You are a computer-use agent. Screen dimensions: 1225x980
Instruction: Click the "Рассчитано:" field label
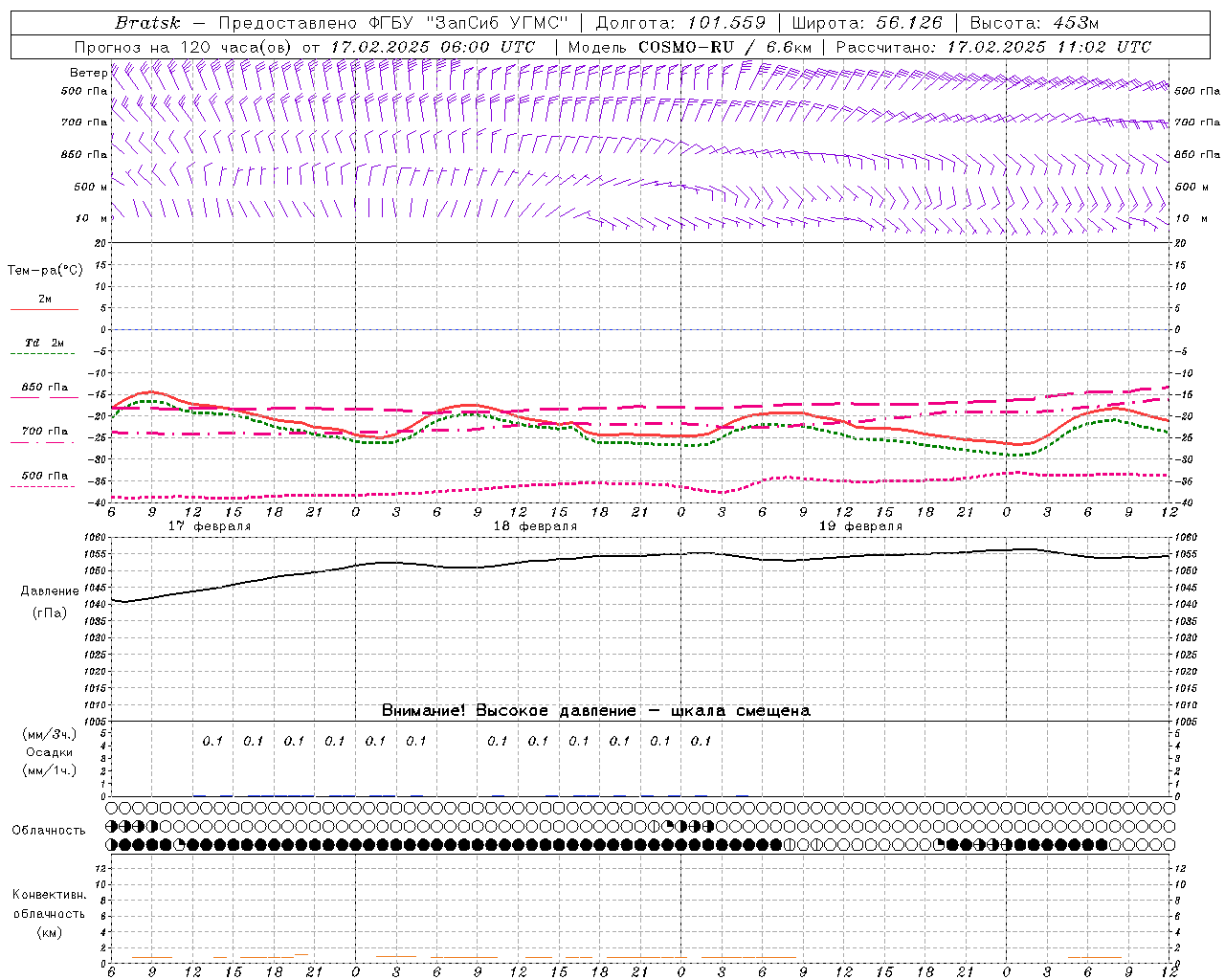coord(888,47)
